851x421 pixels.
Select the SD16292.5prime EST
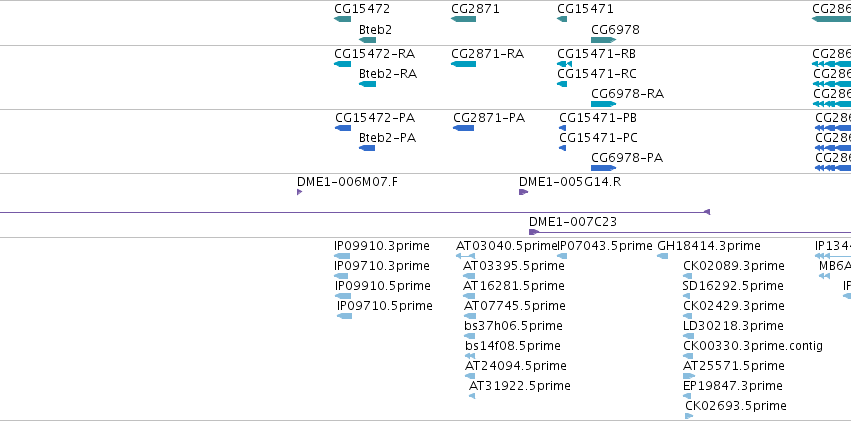coord(686,296)
